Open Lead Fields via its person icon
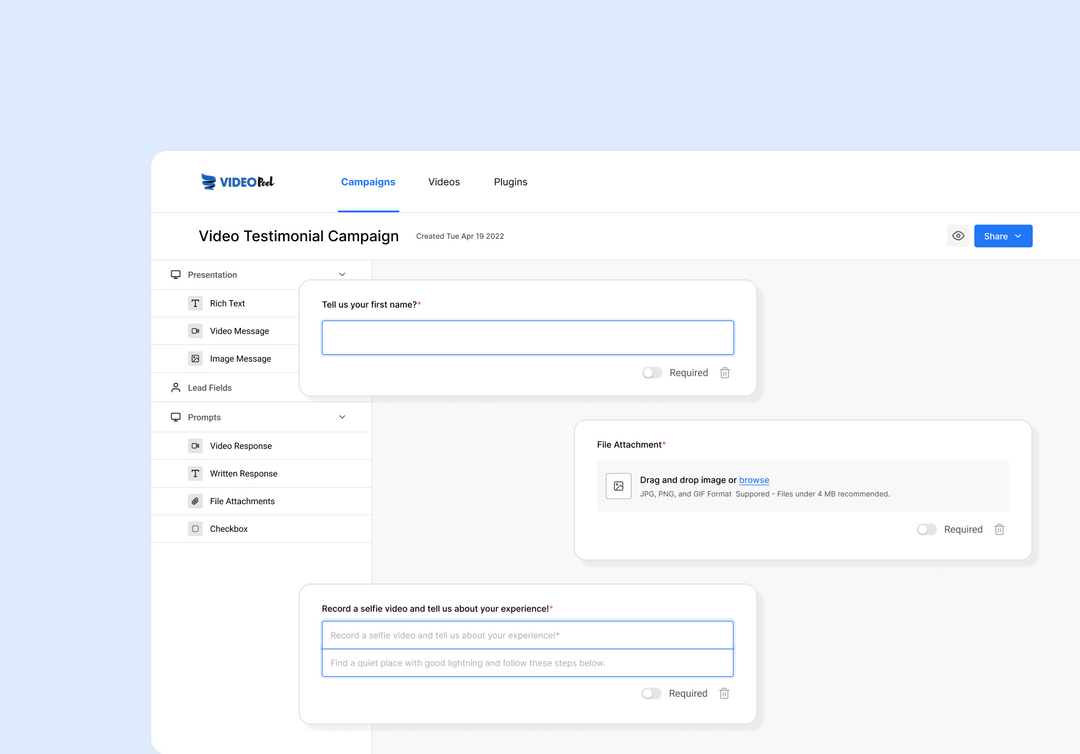The image size is (1080, 754). coord(175,387)
